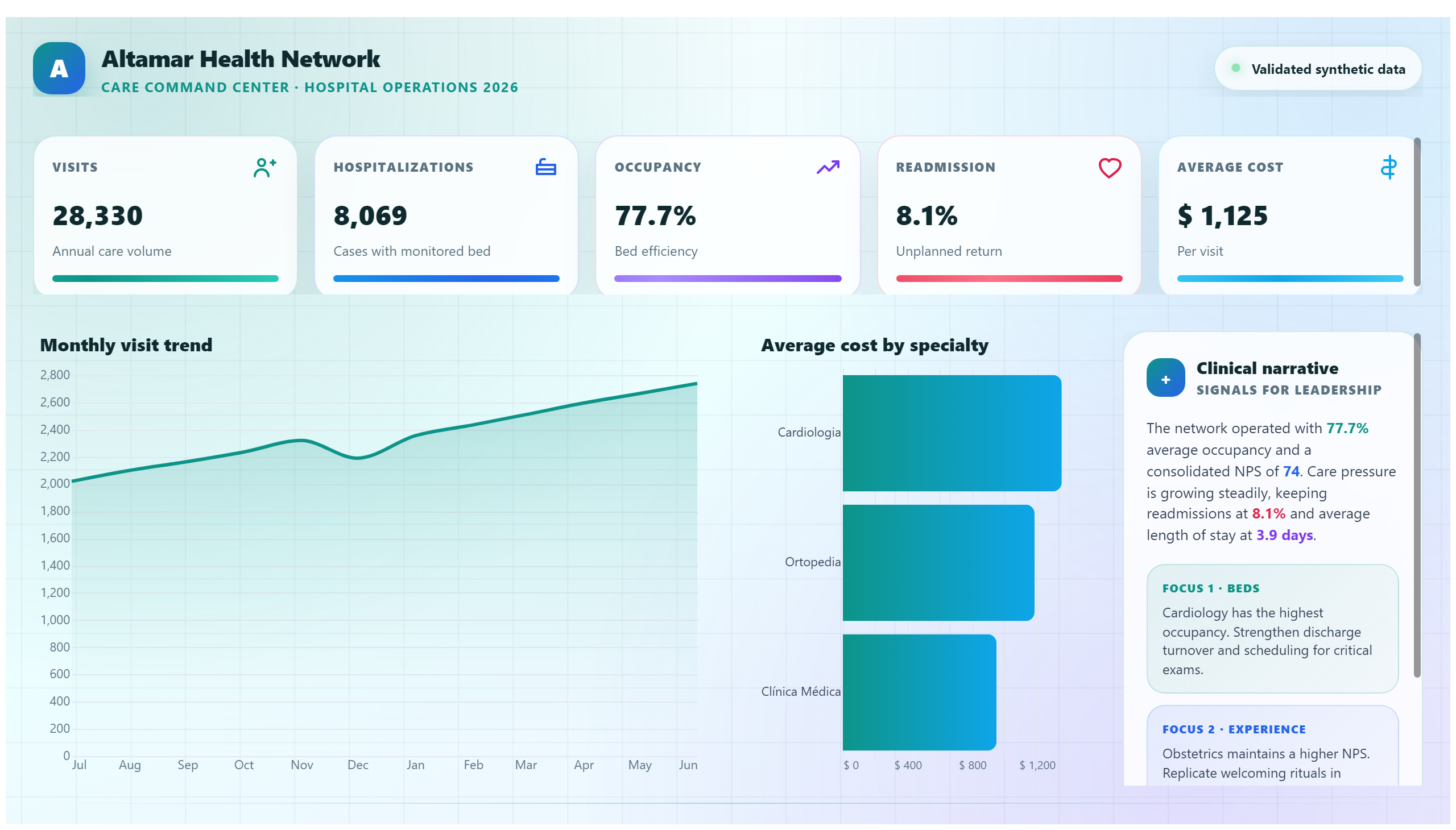The height and width of the screenshot is (830, 1456).
Task: Click the Clinical narrative heading
Action: [x=1267, y=368]
